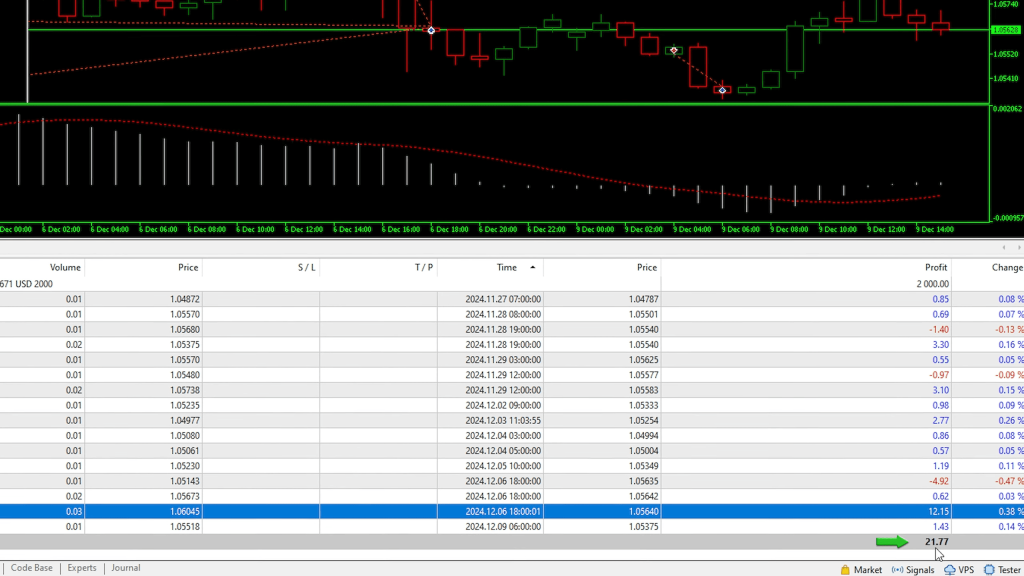1024x576 pixels.
Task: Open the VPS cloud icon
Action: 949,569
